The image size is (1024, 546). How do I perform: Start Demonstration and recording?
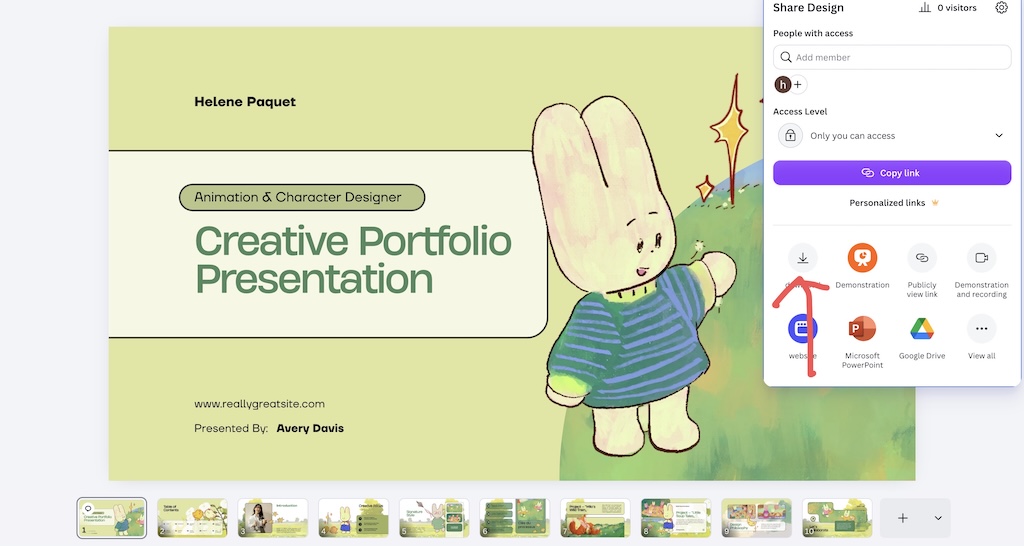(981, 258)
